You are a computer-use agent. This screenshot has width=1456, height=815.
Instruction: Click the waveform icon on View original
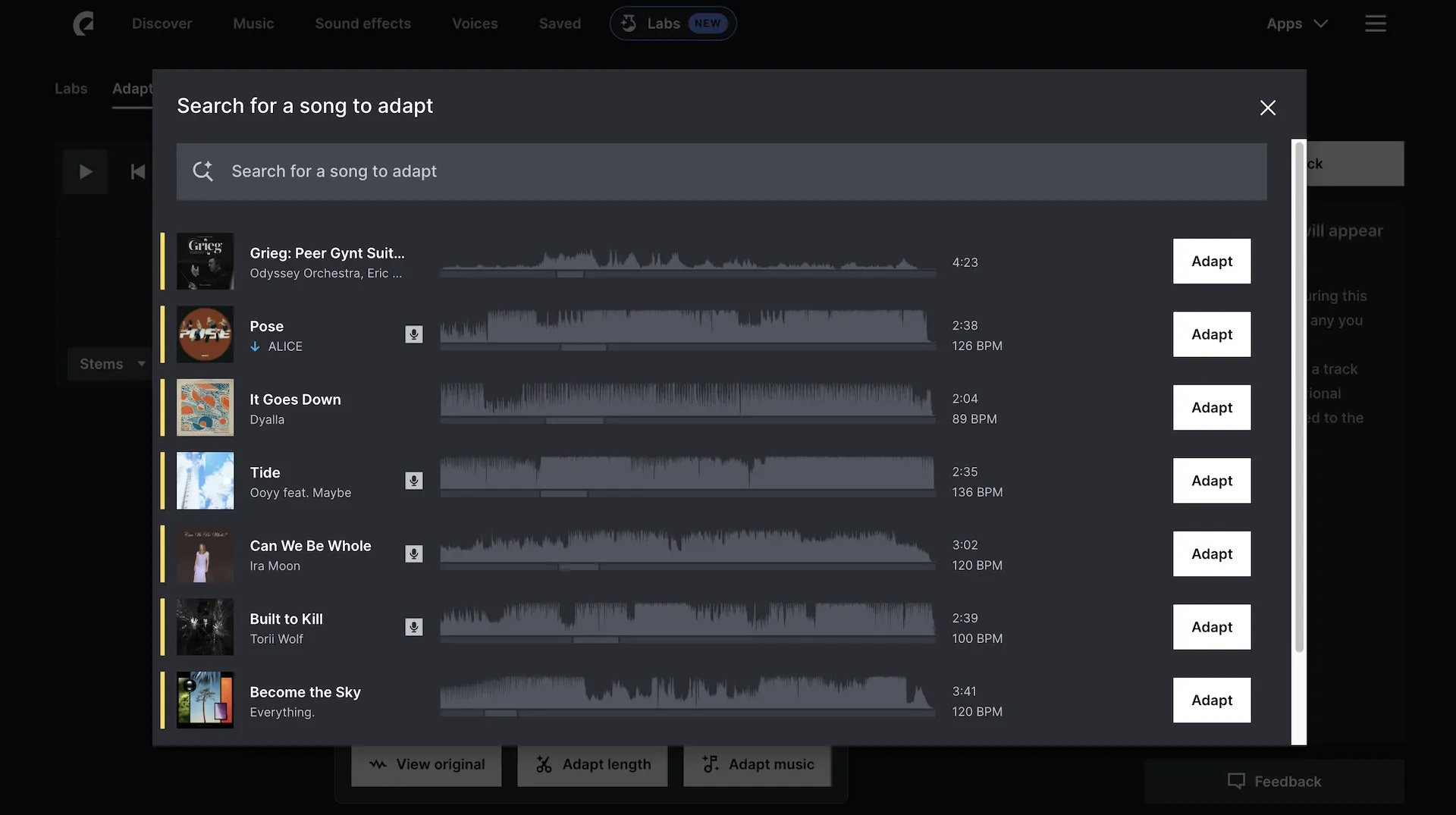(377, 765)
